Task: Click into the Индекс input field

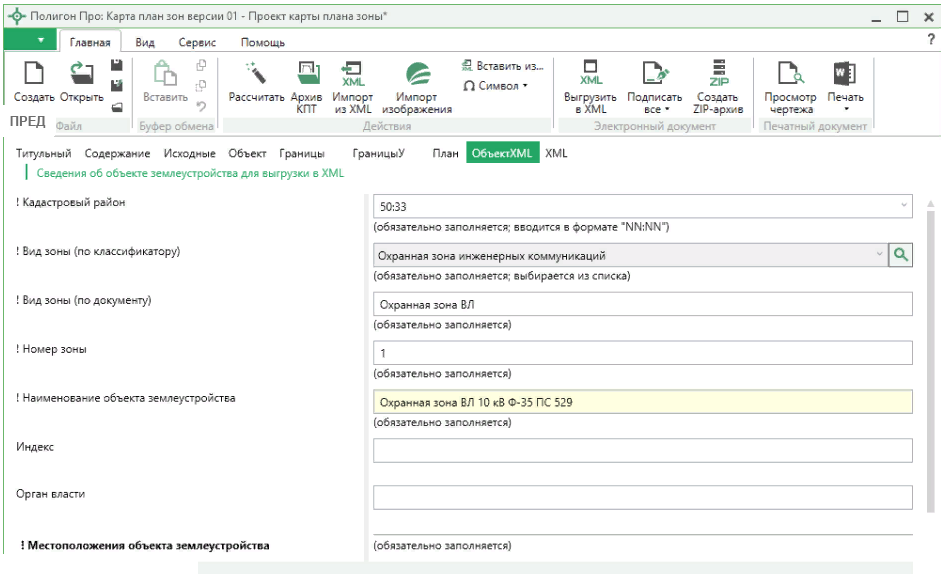Action: 642,450
